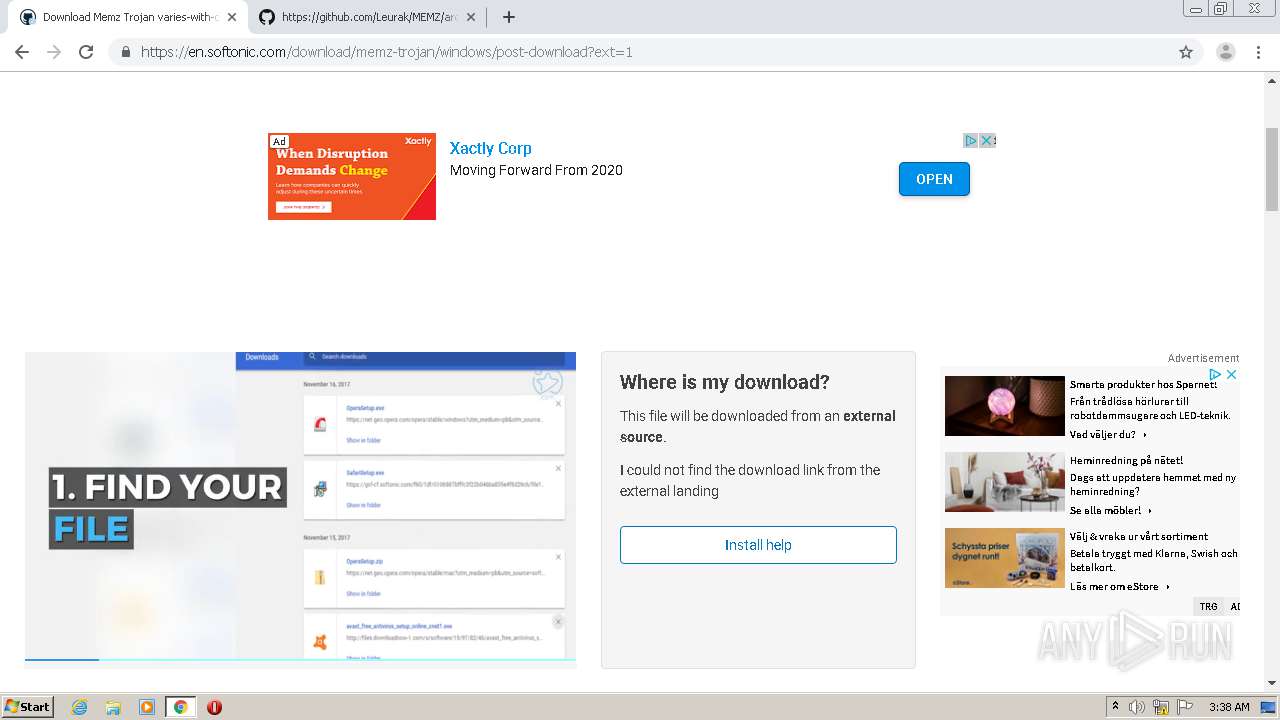
Task: Click the scrollbar up arrow
Action: pyautogui.click(x=1272, y=80)
